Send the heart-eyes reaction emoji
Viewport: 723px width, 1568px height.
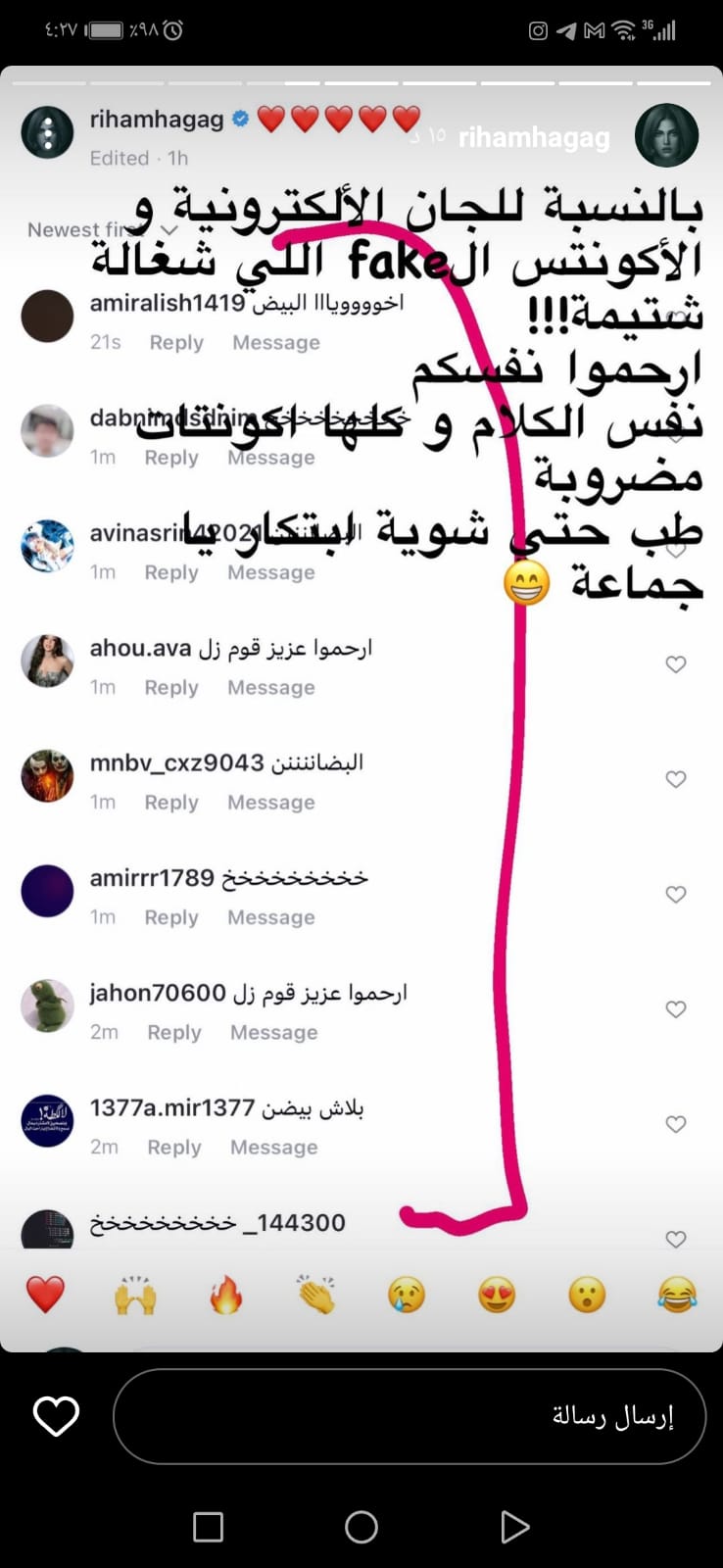[497, 1296]
